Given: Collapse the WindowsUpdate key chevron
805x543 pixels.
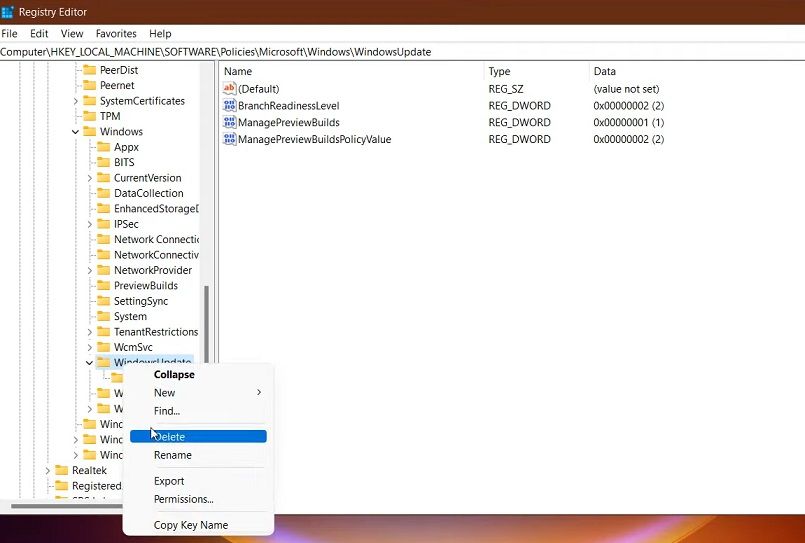Looking at the screenshot, I should (89, 363).
